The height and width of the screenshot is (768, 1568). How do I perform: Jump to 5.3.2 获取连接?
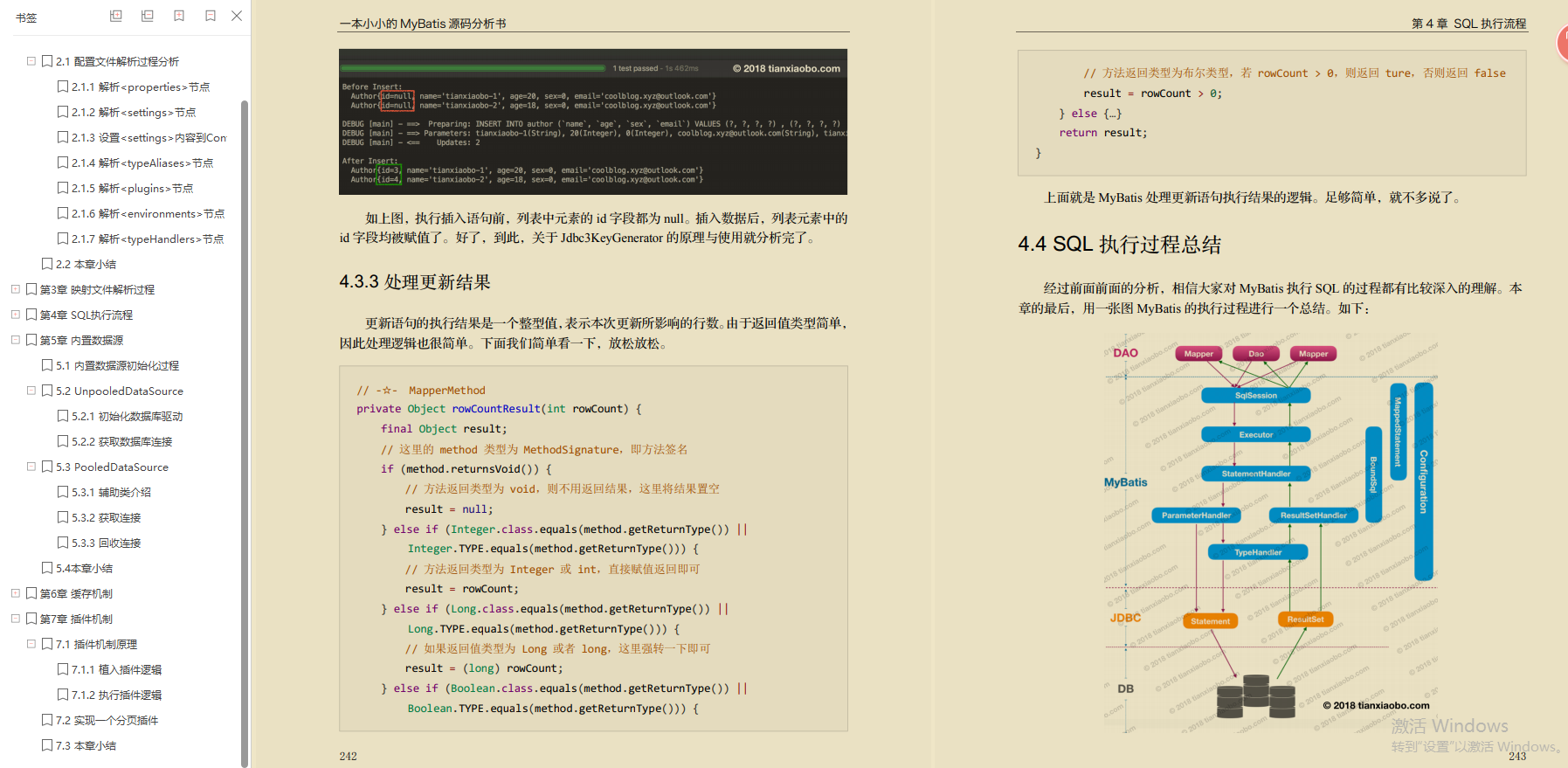pyautogui.click(x=107, y=517)
